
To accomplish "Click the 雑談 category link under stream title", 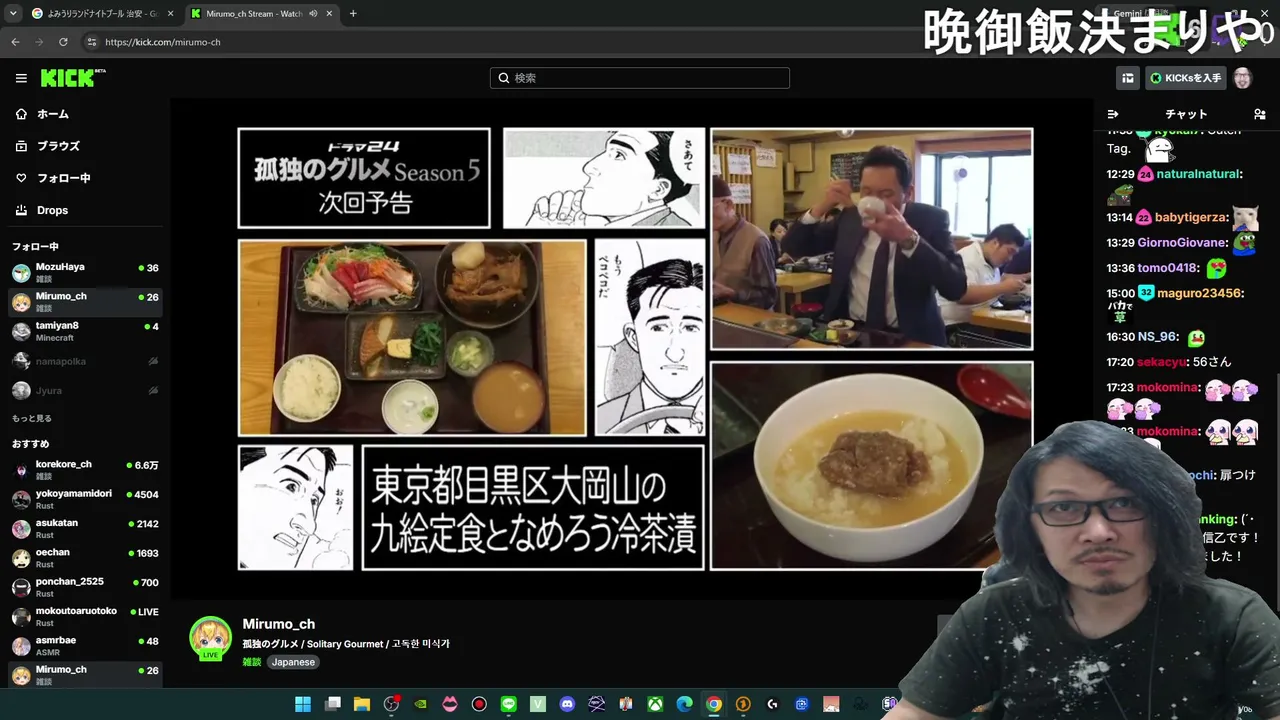I will click(x=251, y=662).
